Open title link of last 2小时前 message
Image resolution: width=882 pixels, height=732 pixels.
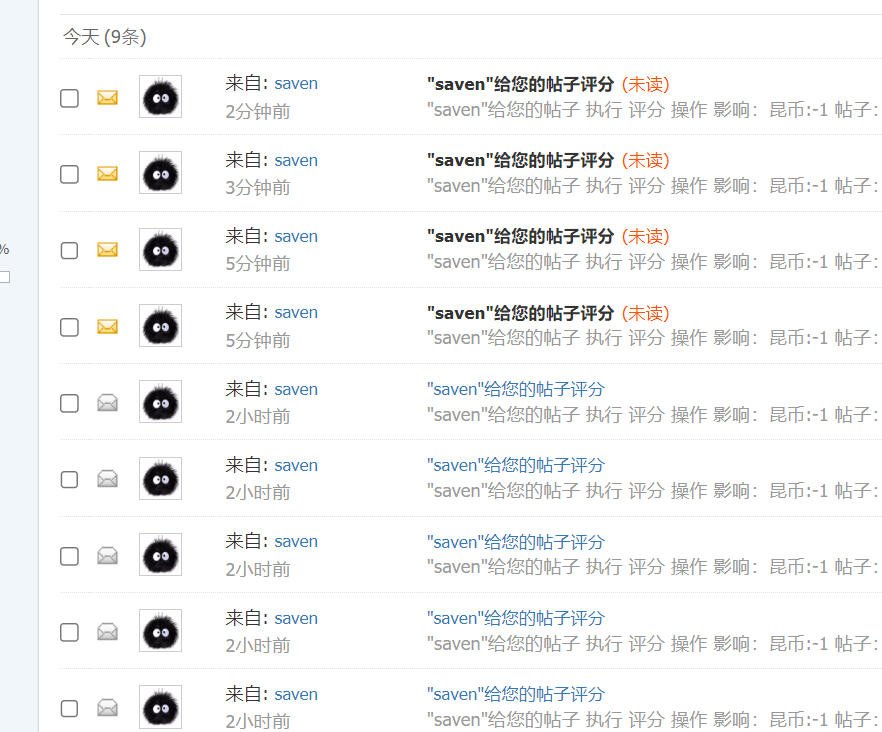tap(516, 694)
